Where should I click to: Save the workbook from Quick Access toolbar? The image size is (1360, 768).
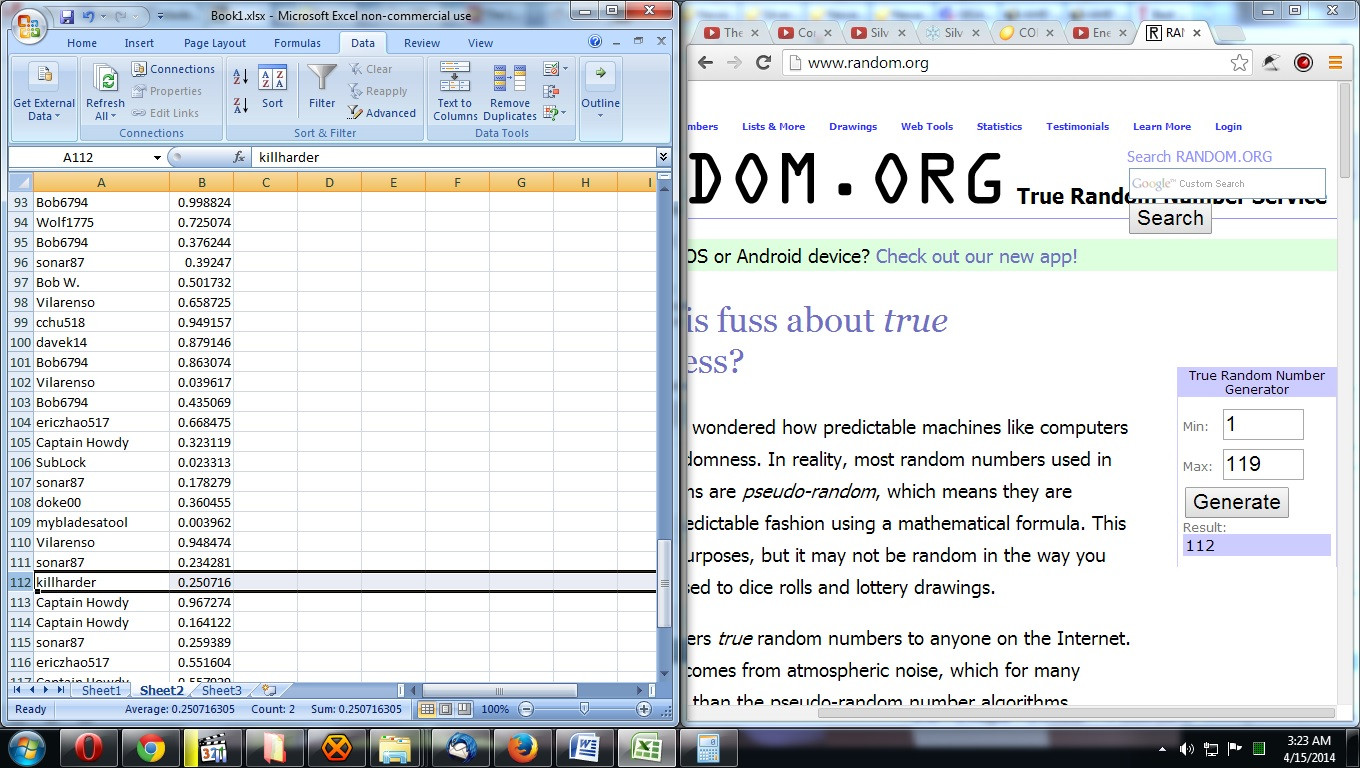67,17
